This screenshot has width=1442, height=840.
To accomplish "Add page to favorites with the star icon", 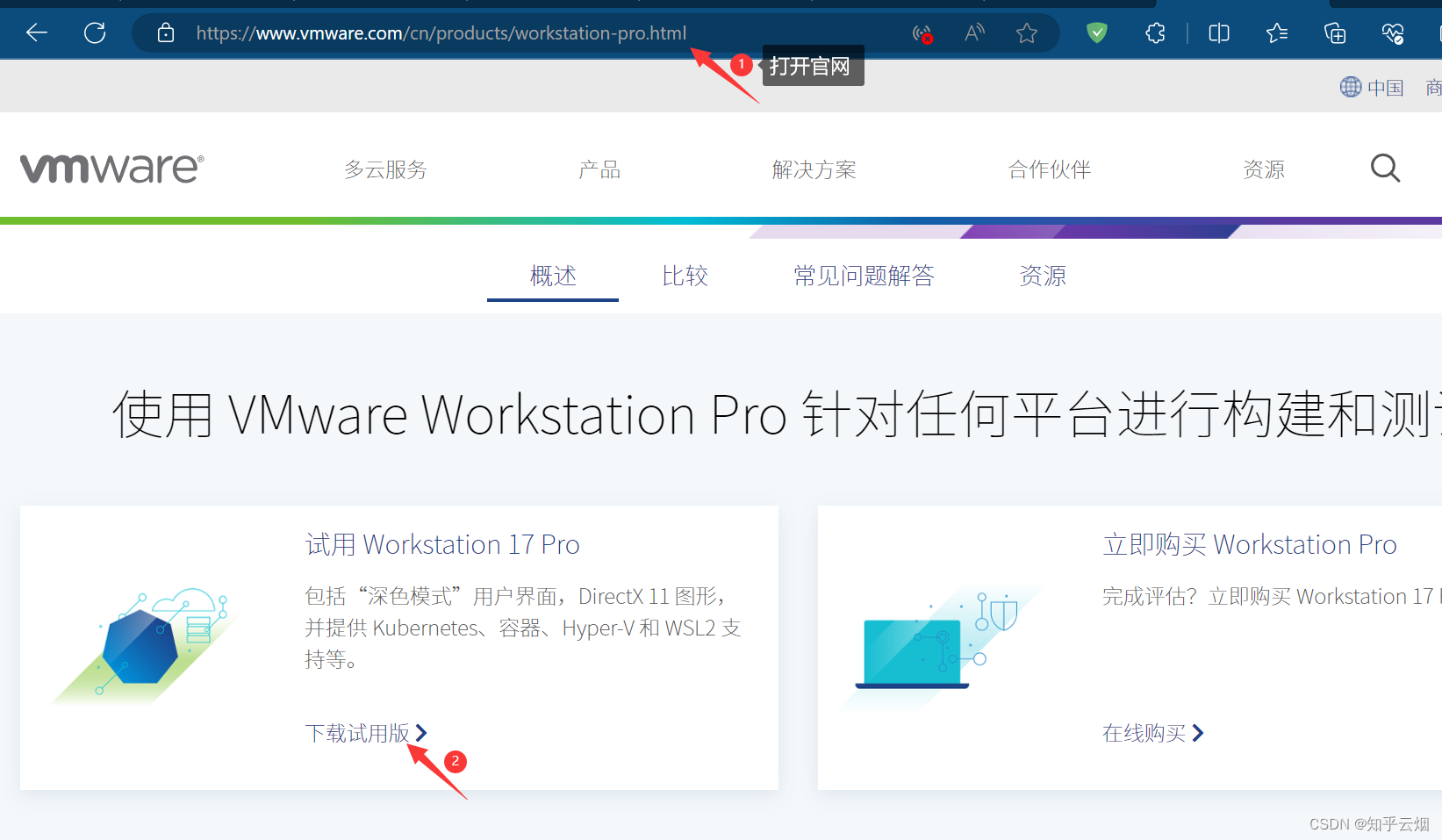I will (1027, 33).
